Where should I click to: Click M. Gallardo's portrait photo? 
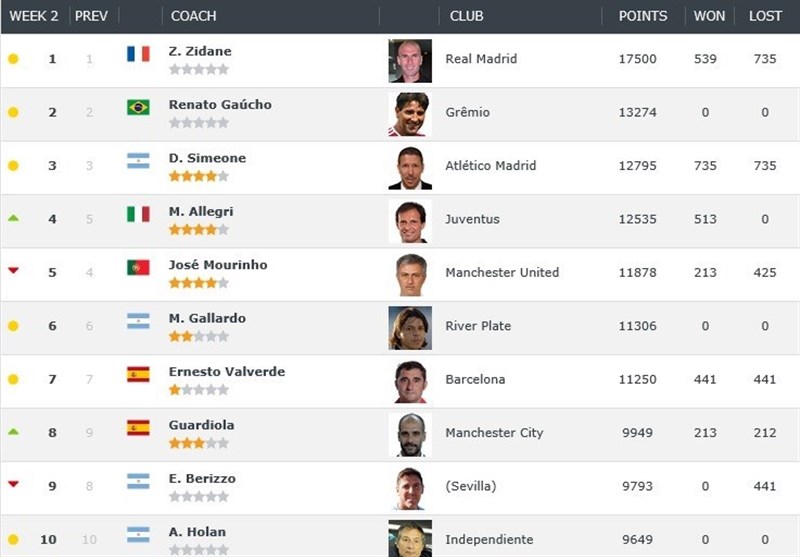tap(410, 327)
